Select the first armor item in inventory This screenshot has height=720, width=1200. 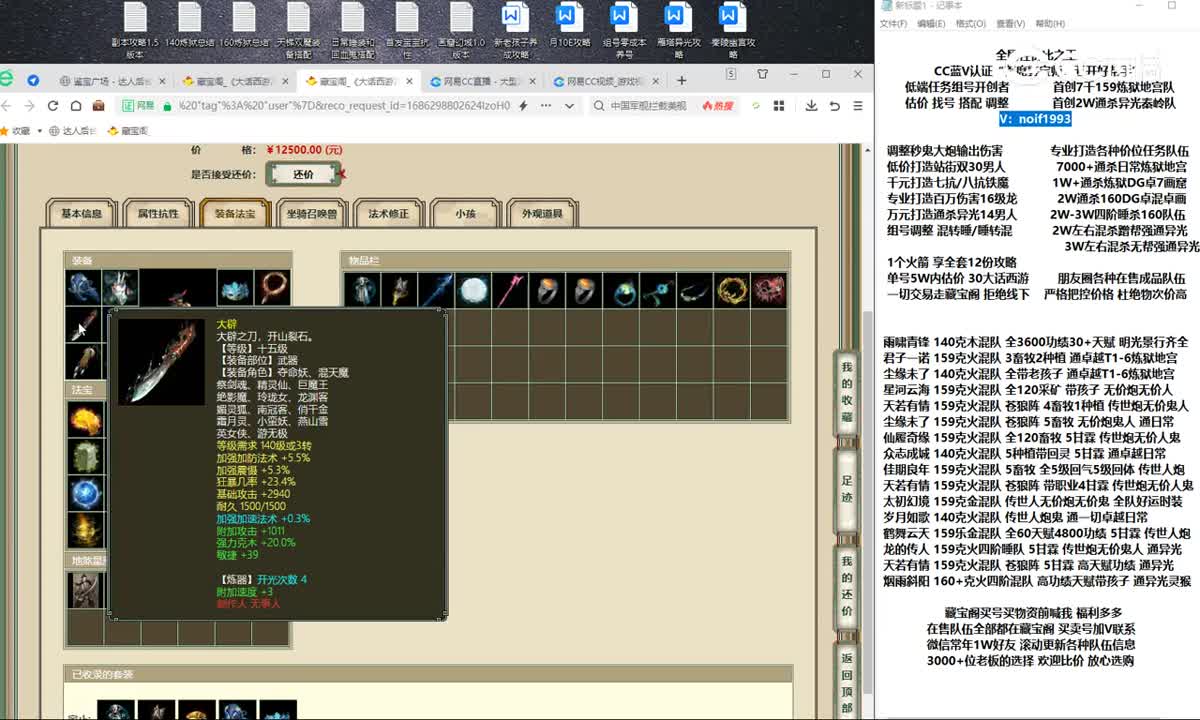click(x=361, y=290)
